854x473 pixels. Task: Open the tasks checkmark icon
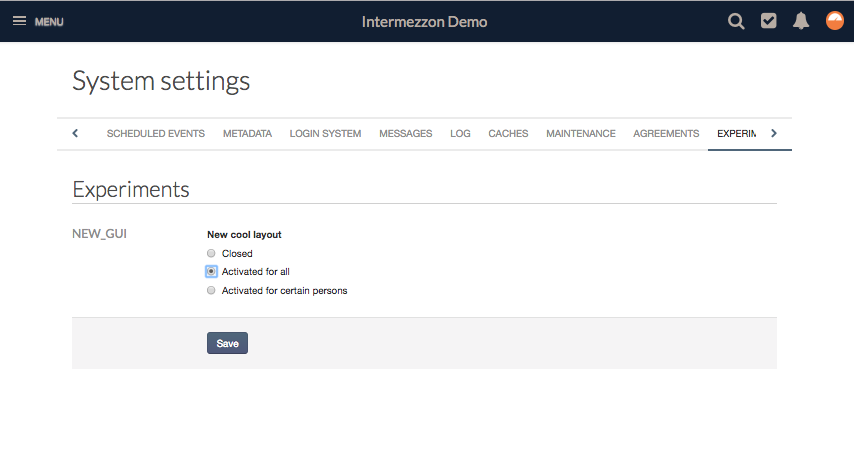click(768, 21)
